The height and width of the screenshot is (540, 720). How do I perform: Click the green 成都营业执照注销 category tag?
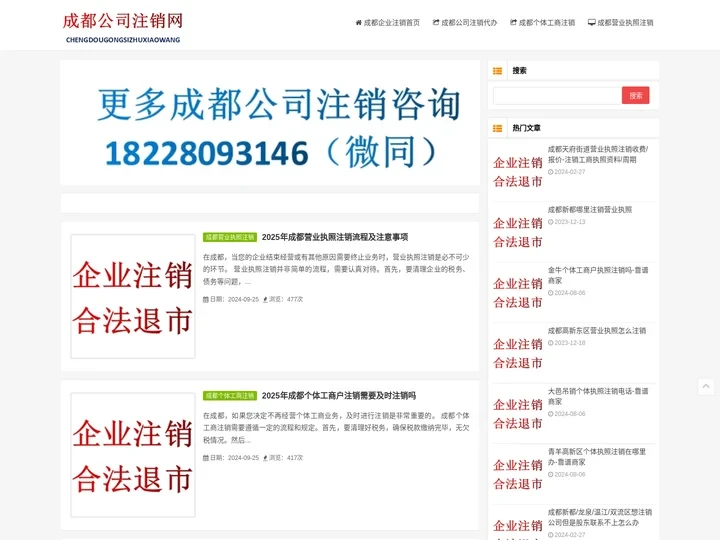click(x=230, y=237)
